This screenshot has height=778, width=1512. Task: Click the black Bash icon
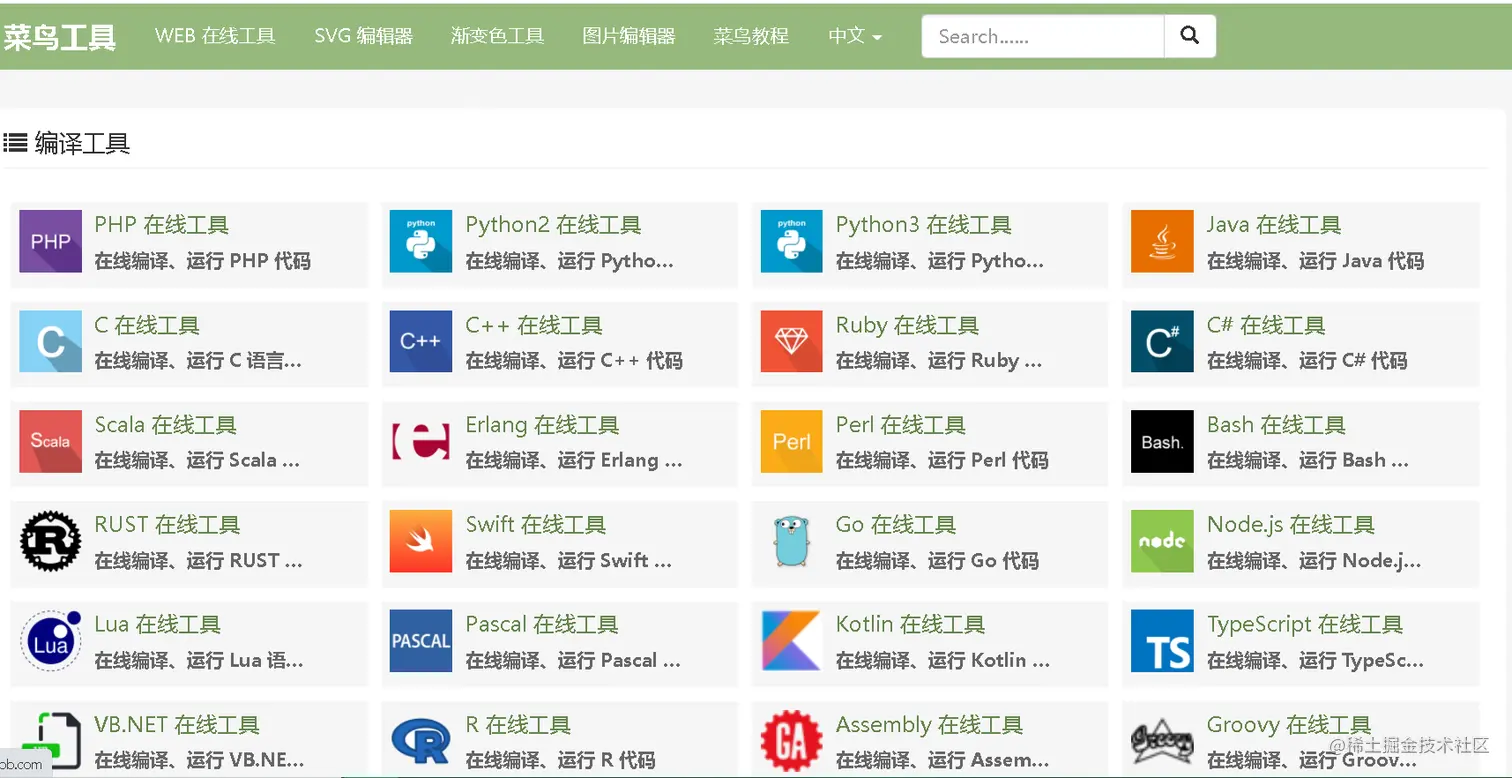pos(1162,441)
